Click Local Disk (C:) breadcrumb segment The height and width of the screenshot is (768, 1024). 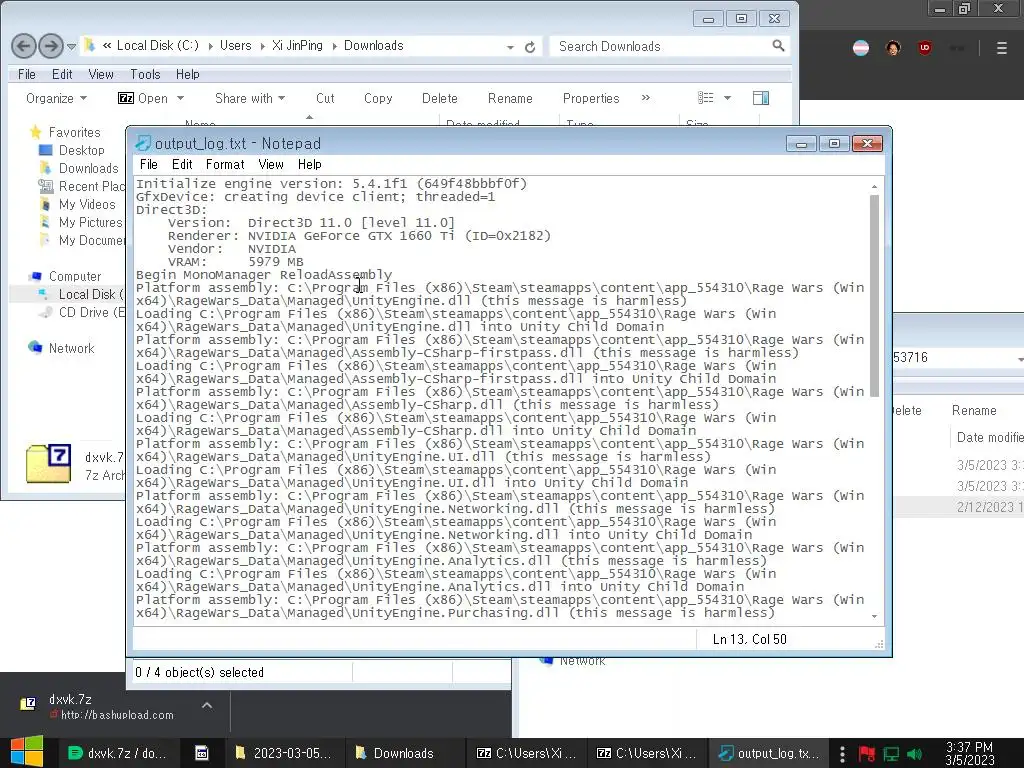157,46
